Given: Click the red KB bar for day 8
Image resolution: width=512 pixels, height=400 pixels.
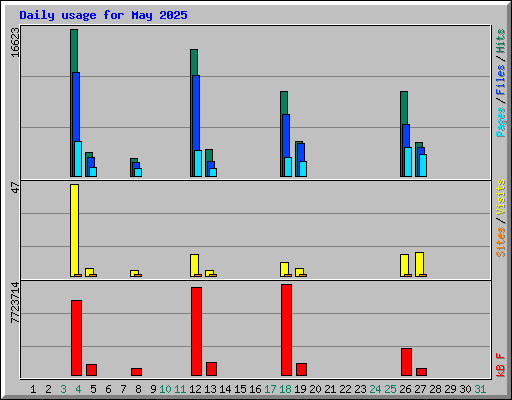Looking at the screenshot, I should [136, 372].
